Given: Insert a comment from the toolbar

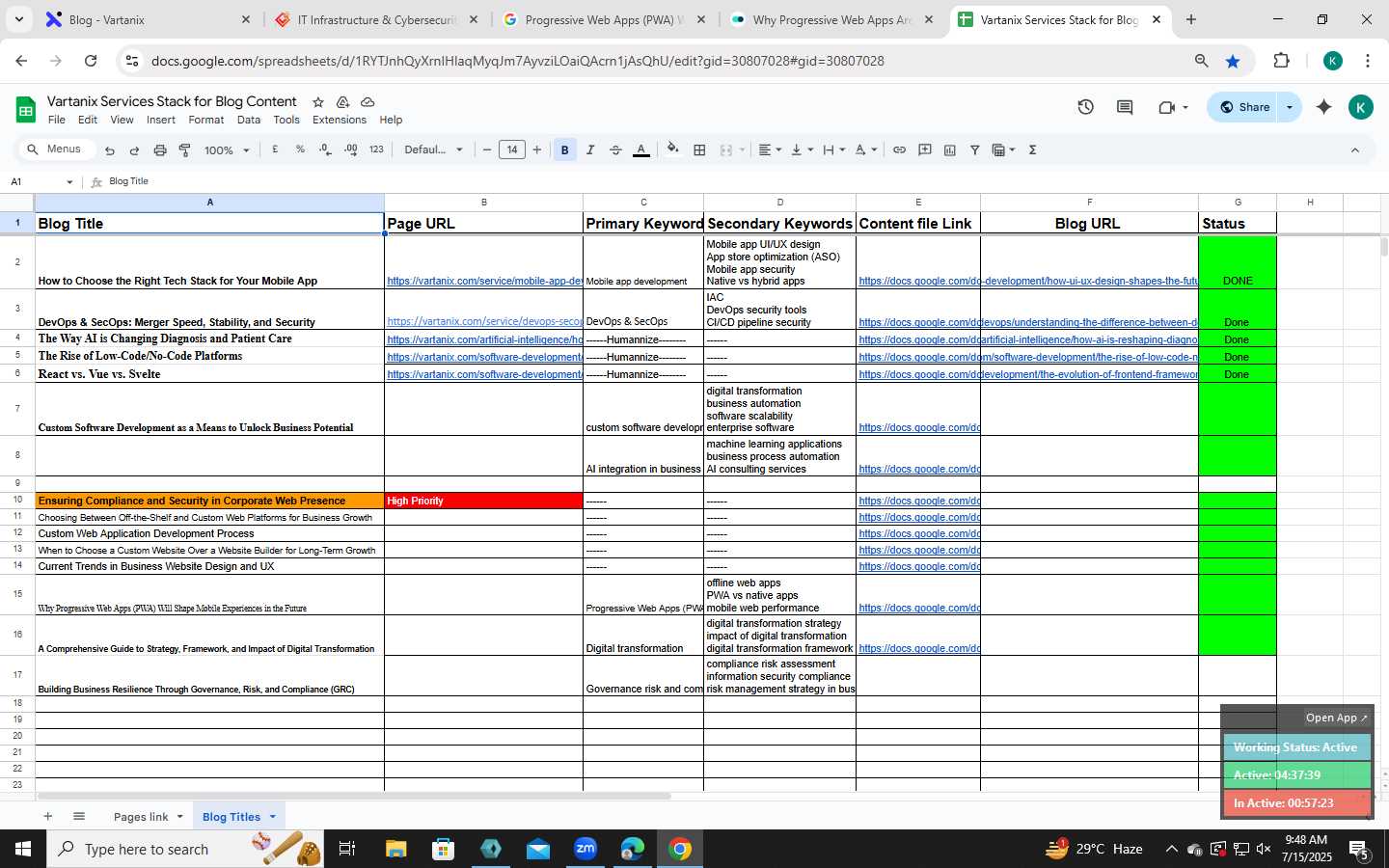Looking at the screenshot, I should point(924,149).
